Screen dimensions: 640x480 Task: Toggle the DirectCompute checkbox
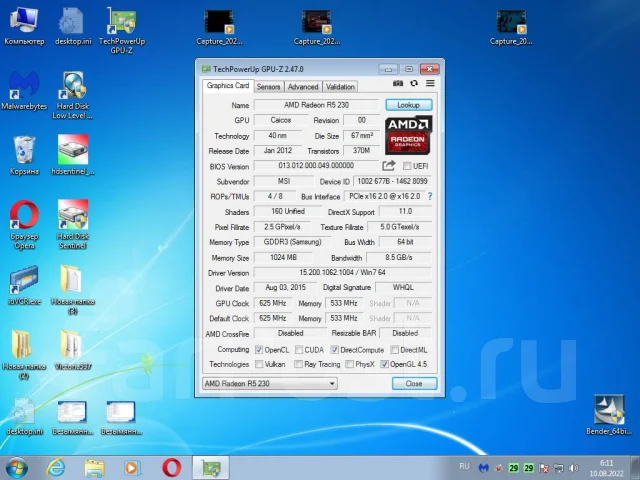pyautogui.click(x=334, y=350)
